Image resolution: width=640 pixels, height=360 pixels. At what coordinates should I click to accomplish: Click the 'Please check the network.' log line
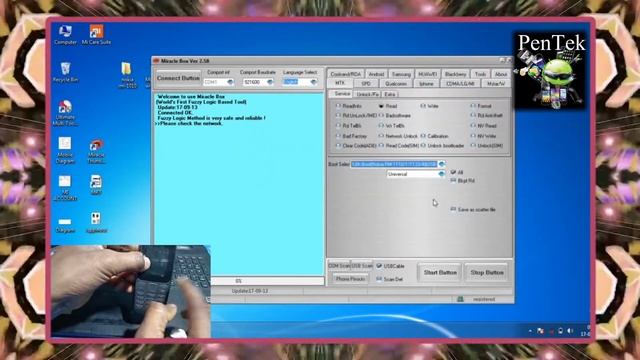point(189,123)
